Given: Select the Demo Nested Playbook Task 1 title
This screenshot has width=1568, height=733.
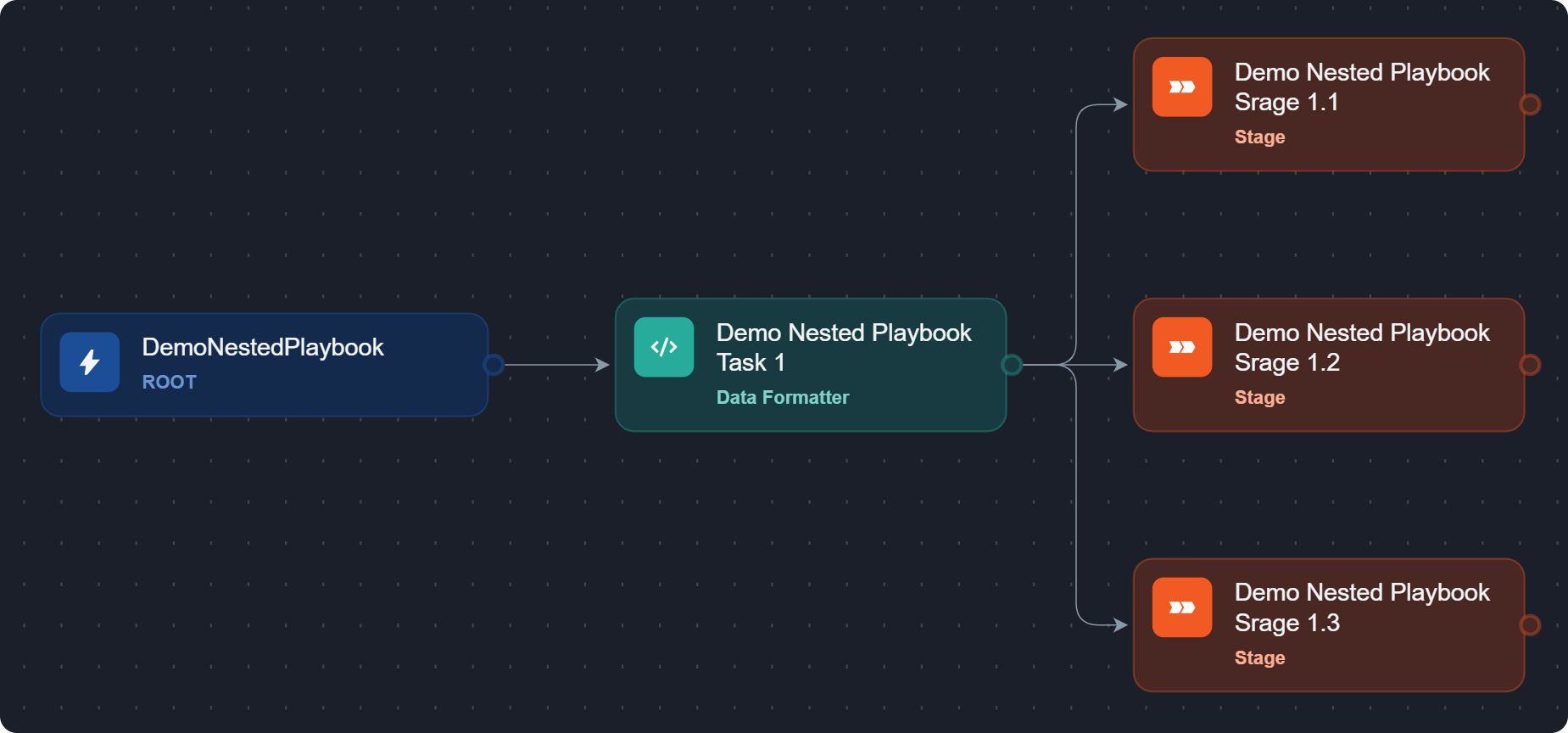Looking at the screenshot, I should [843, 347].
